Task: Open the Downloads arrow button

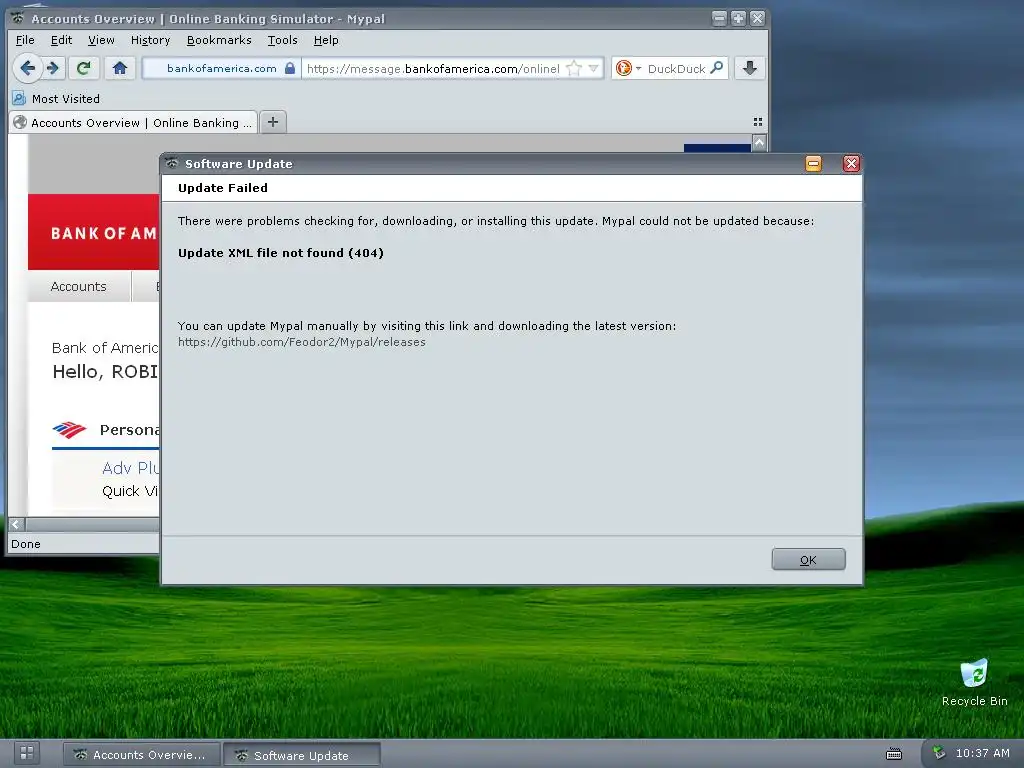Action: (750, 68)
